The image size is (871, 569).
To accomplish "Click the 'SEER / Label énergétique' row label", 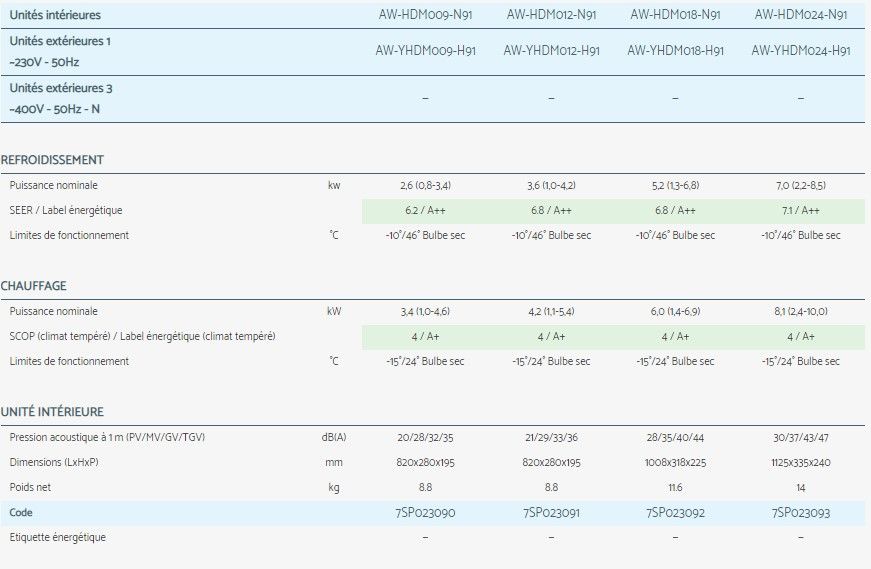I will (x=68, y=211).
